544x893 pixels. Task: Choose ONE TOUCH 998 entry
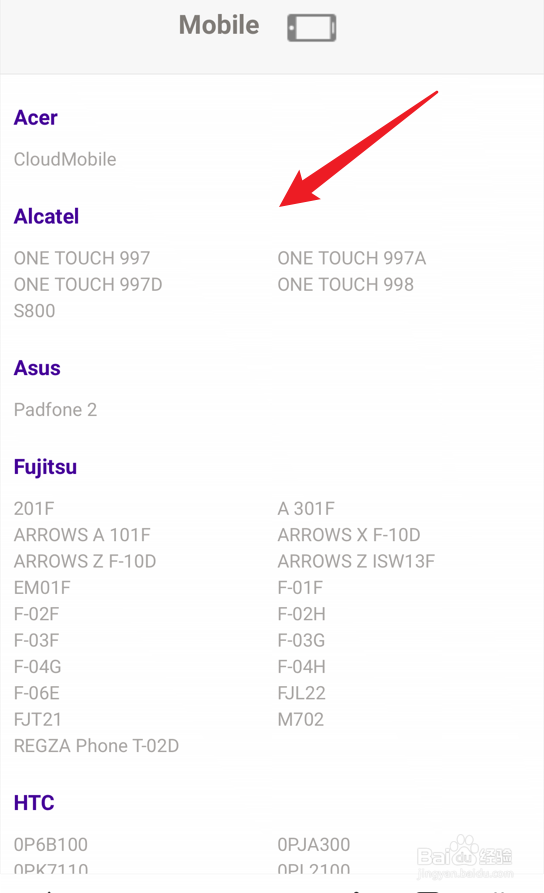tap(346, 284)
